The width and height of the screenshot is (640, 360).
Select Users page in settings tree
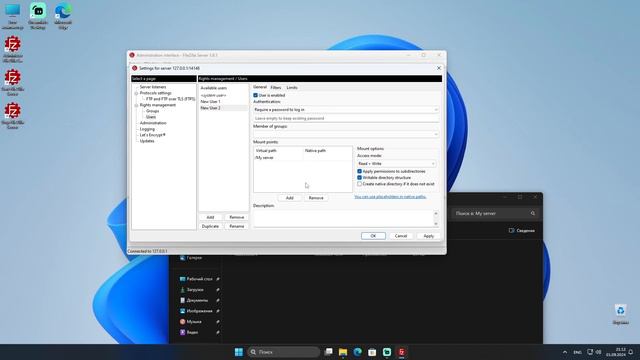(151, 117)
